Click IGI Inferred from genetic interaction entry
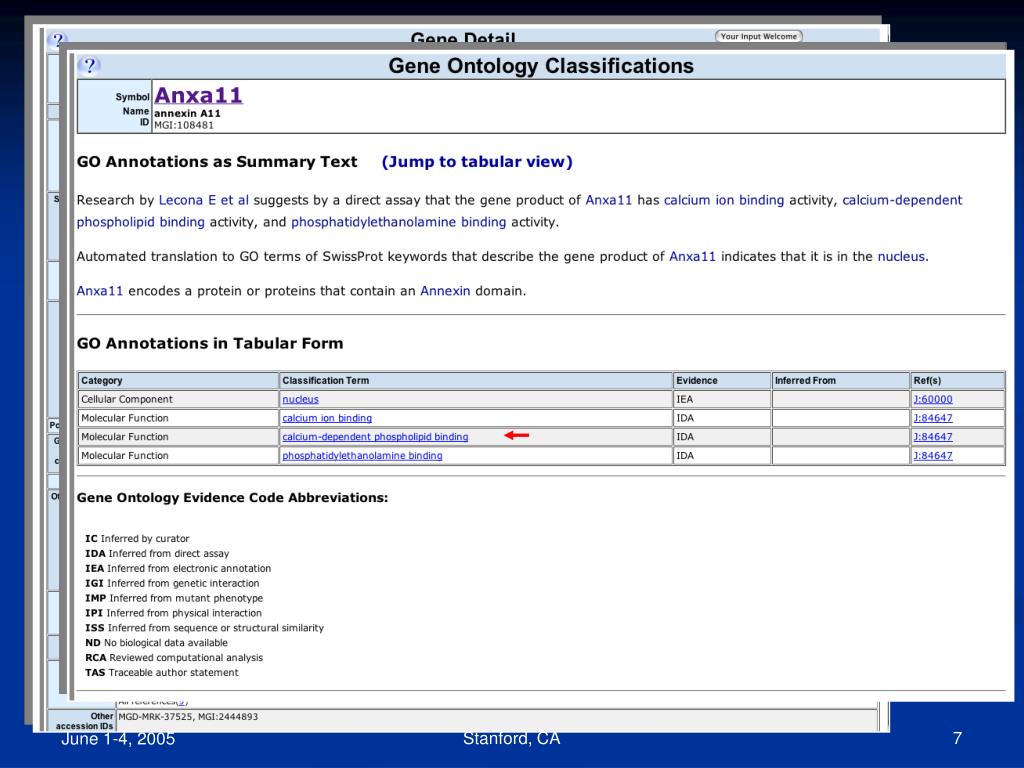The height and width of the screenshot is (768, 1024). 172,584
